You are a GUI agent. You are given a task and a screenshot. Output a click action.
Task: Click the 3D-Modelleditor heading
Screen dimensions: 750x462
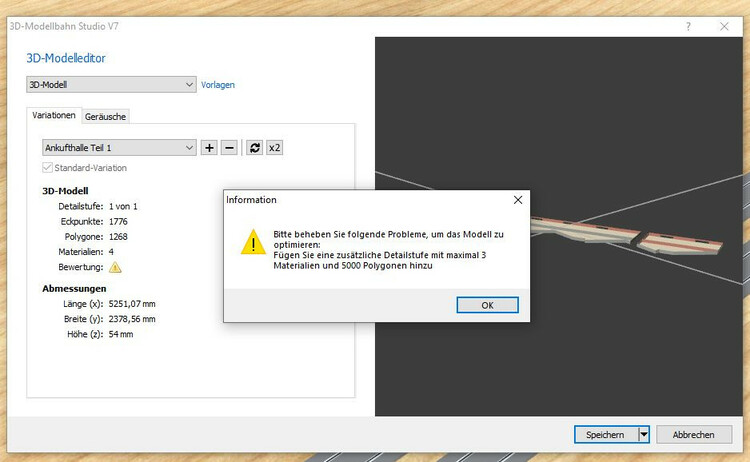coord(66,58)
